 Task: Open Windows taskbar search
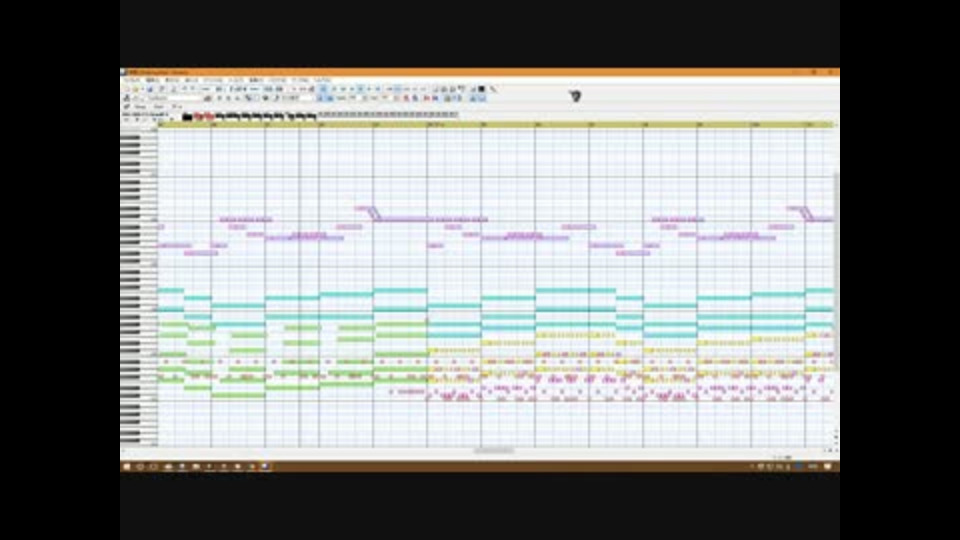tap(140, 467)
